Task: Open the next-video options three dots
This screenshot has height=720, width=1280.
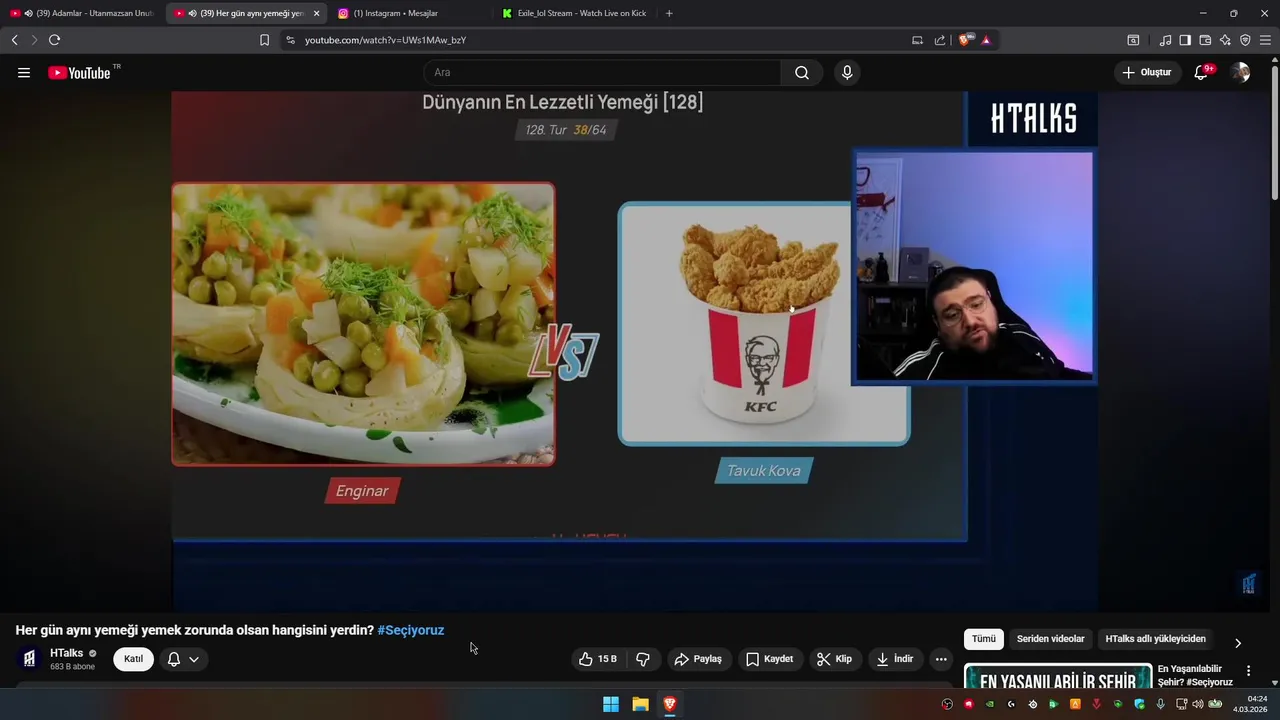Action: click(x=1248, y=671)
